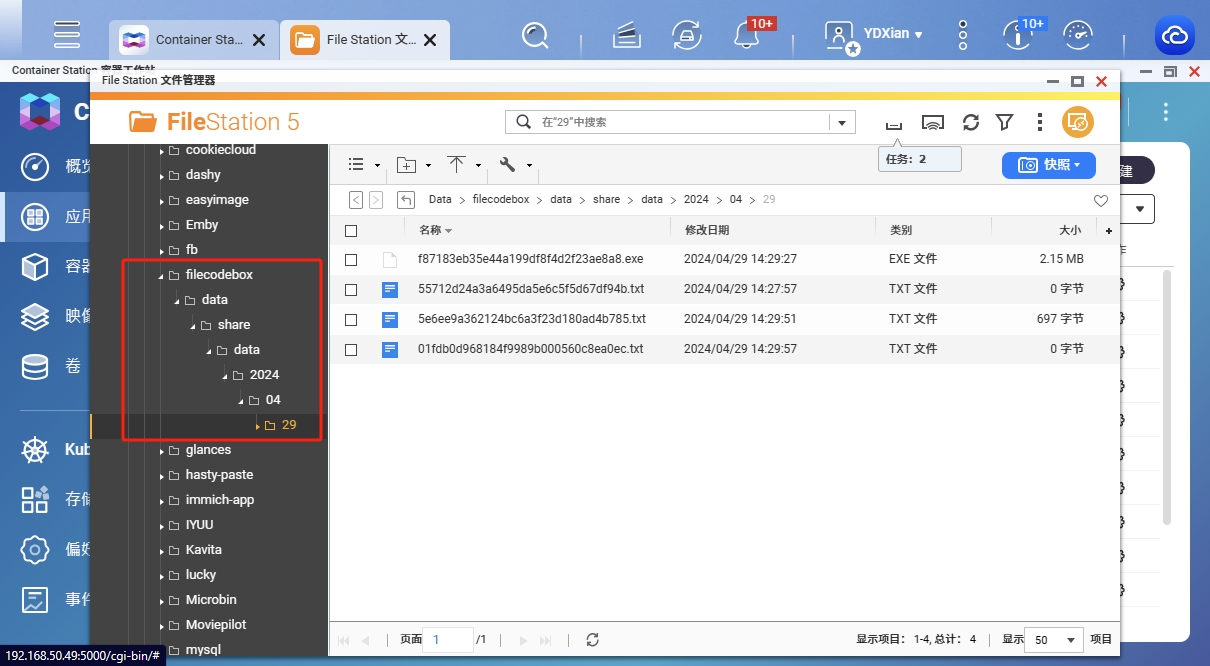1210x666 pixels.
Task: Navigate to share in the breadcrumb
Action: click(x=606, y=200)
